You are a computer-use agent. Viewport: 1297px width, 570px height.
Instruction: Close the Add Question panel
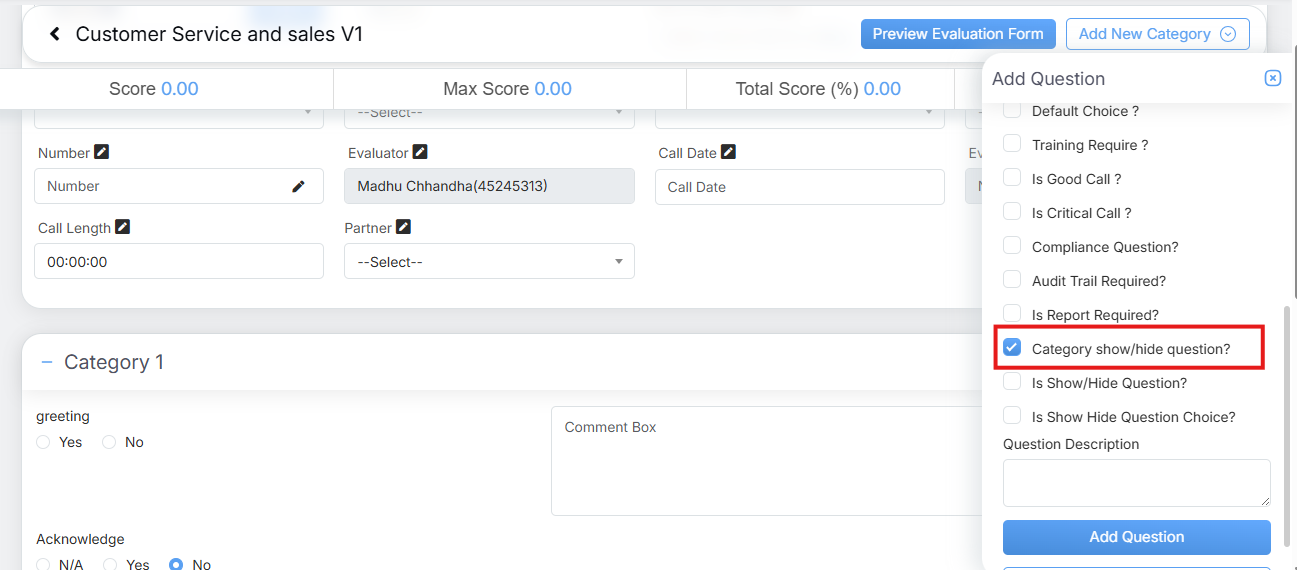coord(1272,78)
